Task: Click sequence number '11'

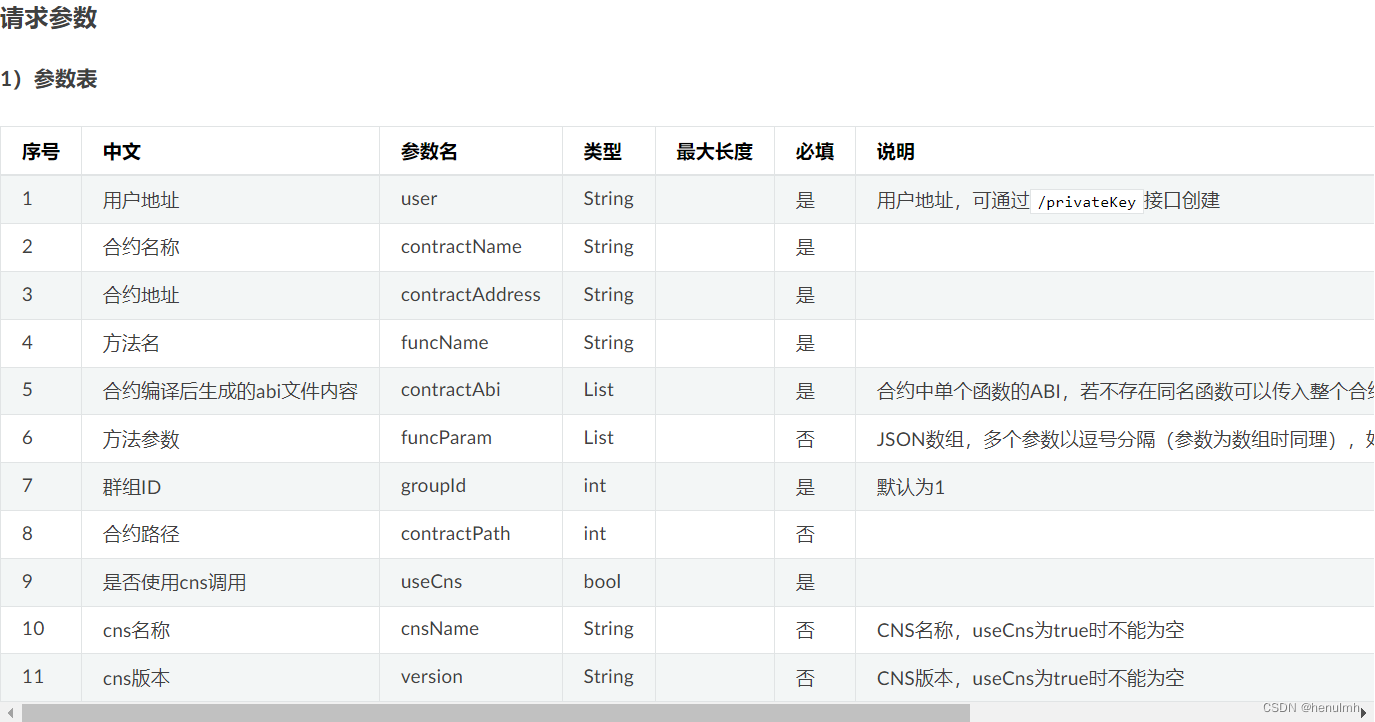Action: [33, 677]
